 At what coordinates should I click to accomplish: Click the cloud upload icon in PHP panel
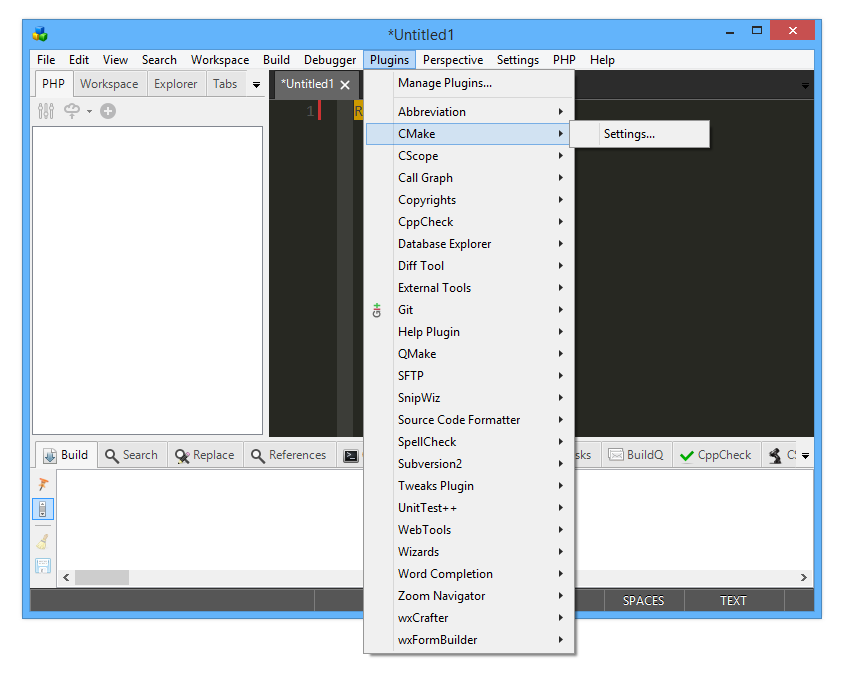coord(72,111)
